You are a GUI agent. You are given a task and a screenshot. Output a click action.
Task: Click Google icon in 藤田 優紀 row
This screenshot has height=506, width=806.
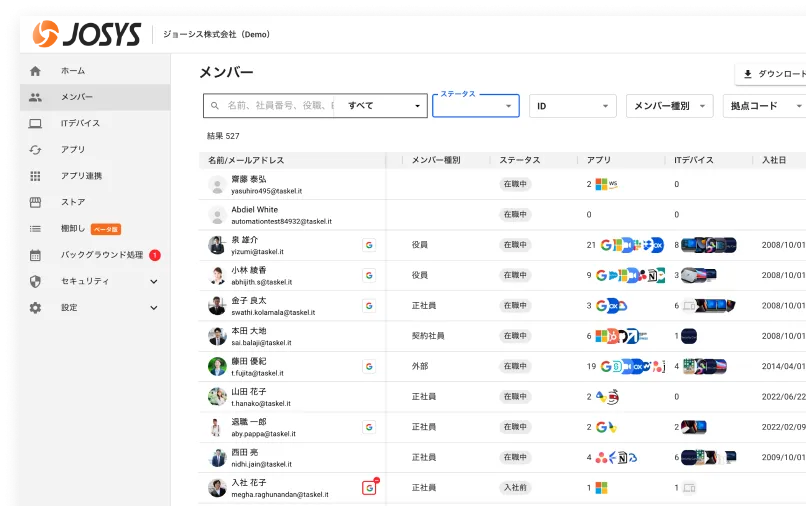(369, 366)
